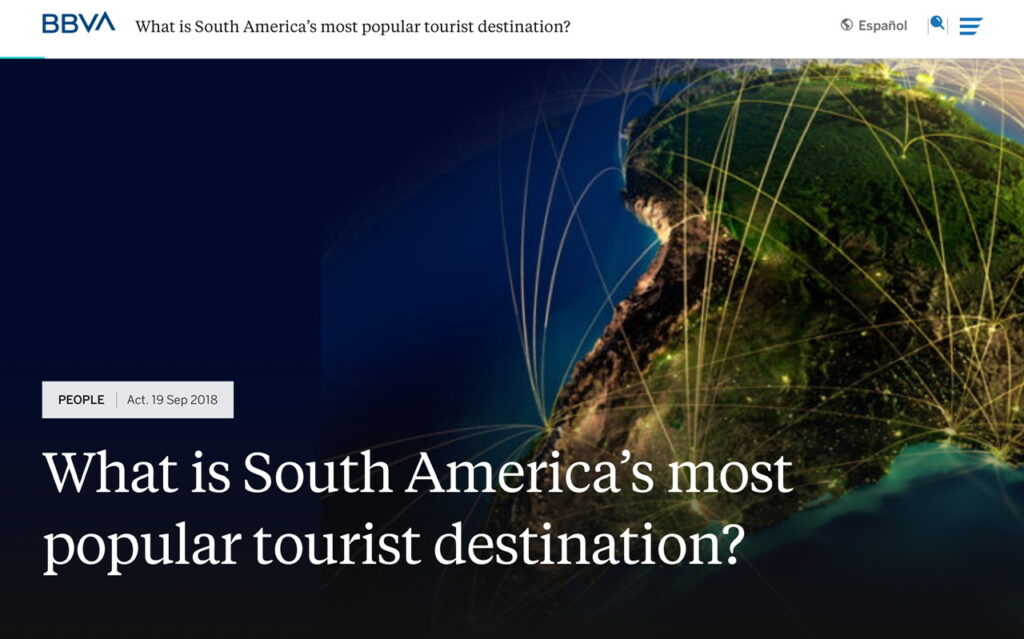Open the BBVA logo homepage link
Screen dimensions: 1024x639
pos(78,23)
